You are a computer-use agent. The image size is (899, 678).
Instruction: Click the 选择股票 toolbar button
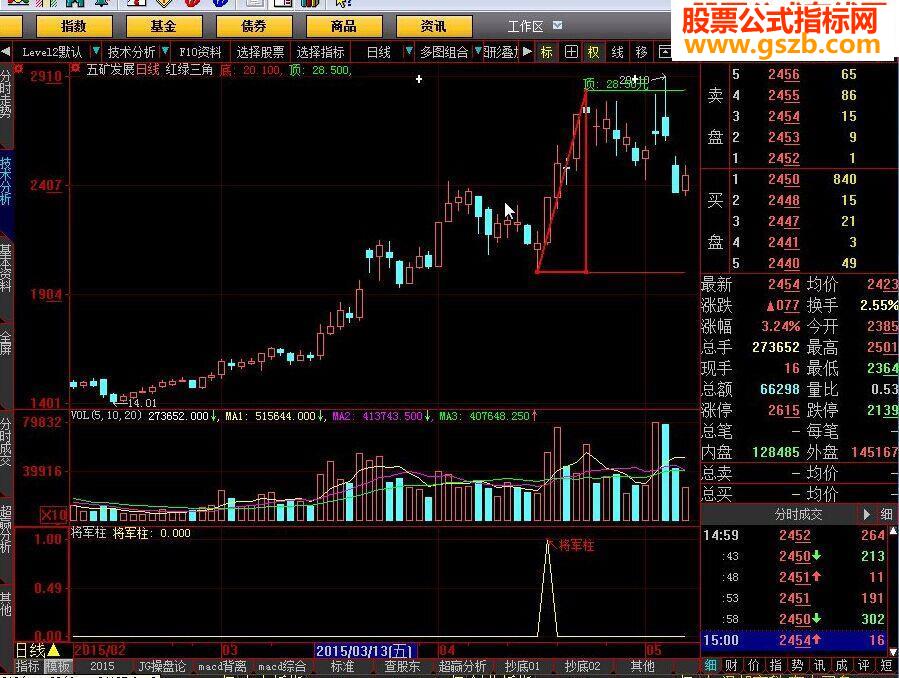click(x=260, y=52)
